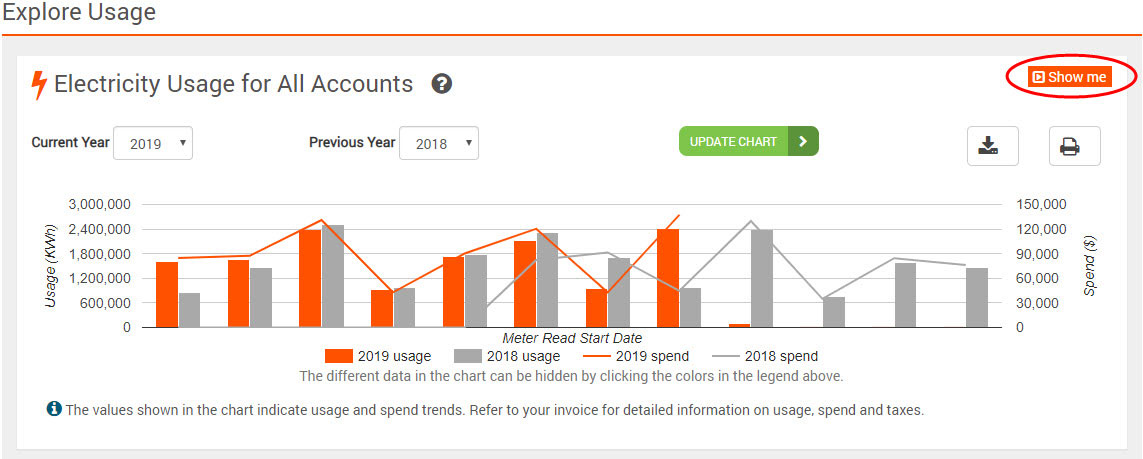
Task: Hide the 2019 spend line via legend
Action: [x=635, y=356]
